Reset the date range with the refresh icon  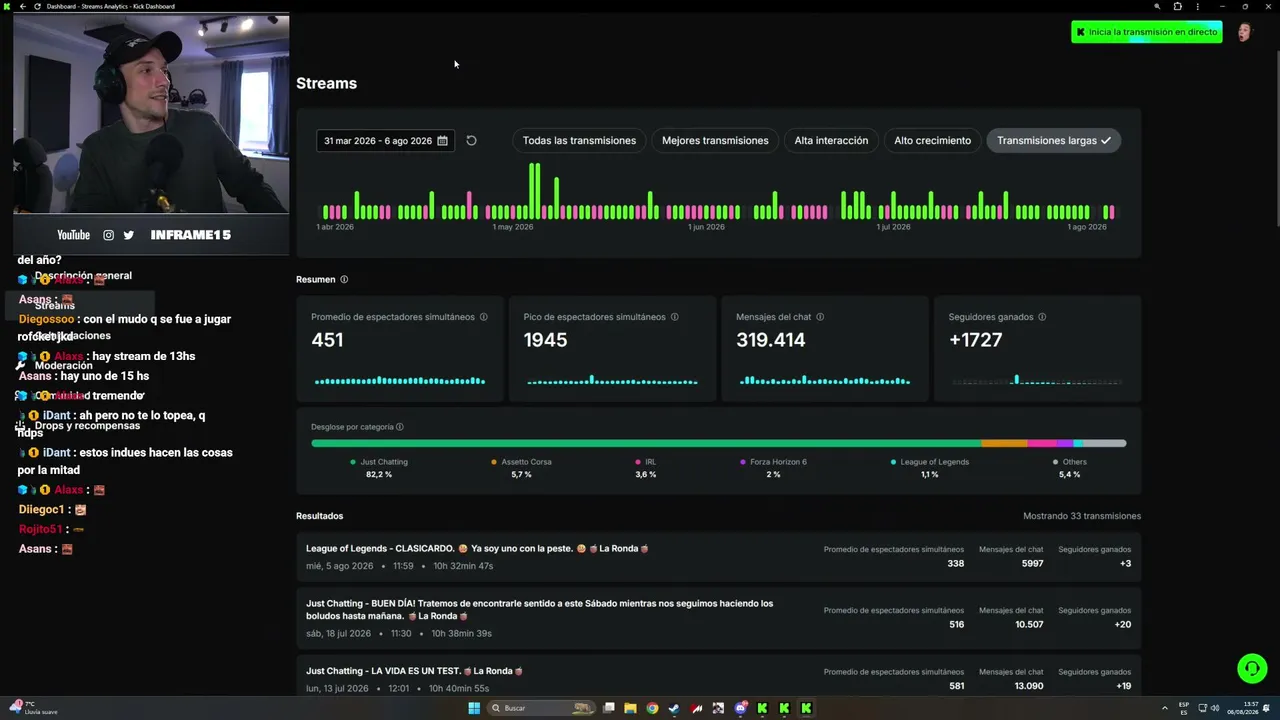coord(471,141)
